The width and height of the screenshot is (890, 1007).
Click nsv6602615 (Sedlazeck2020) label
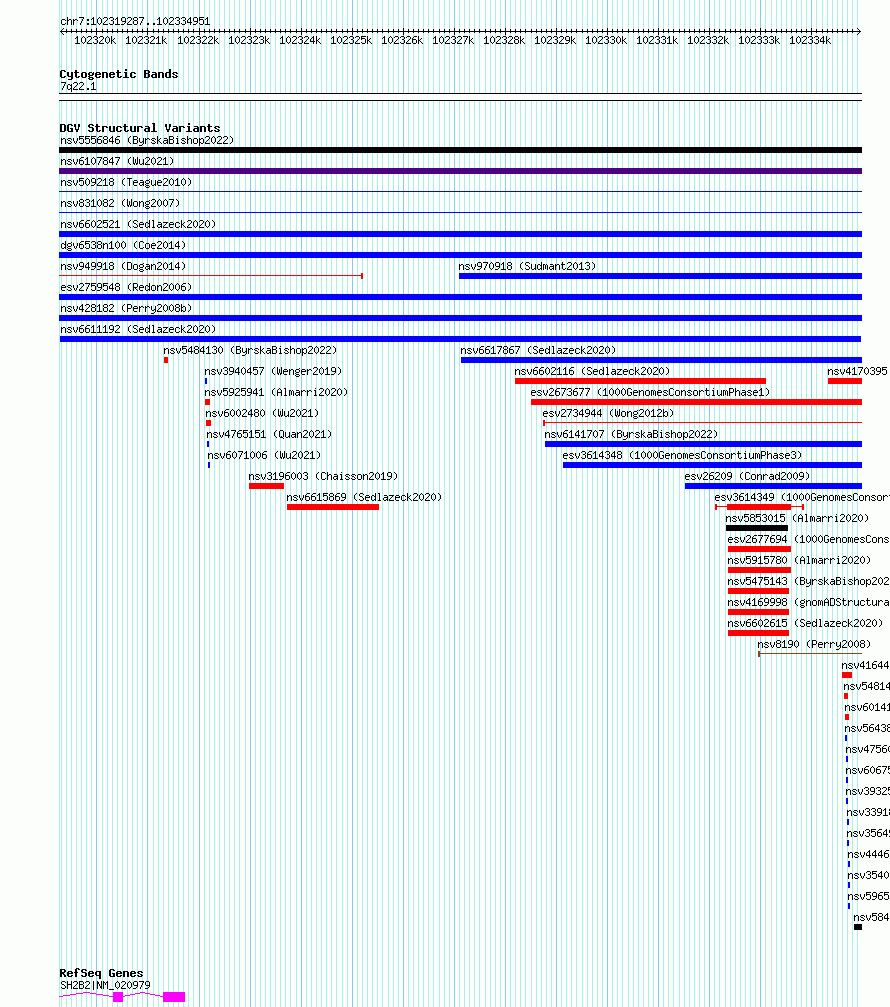pos(805,623)
